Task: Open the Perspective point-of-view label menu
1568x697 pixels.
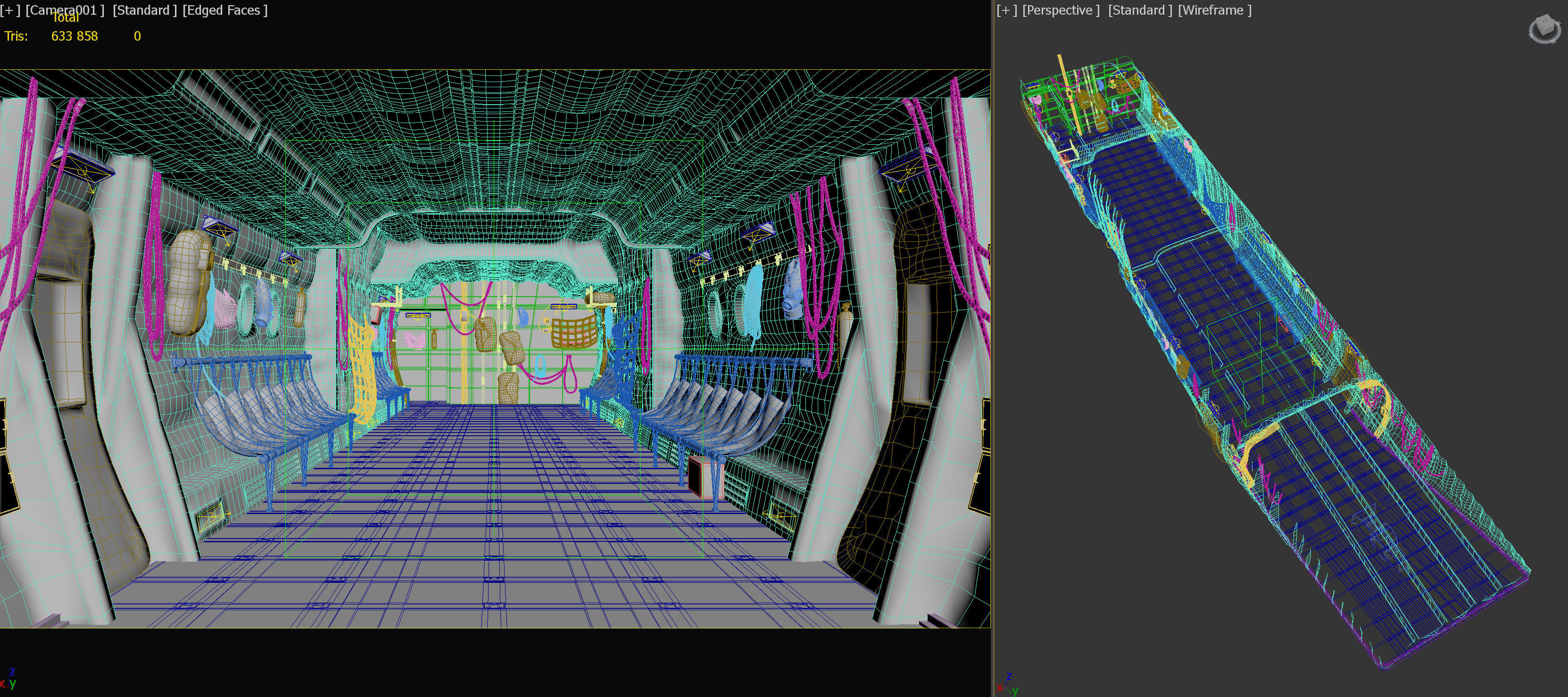Action: click(1061, 10)
